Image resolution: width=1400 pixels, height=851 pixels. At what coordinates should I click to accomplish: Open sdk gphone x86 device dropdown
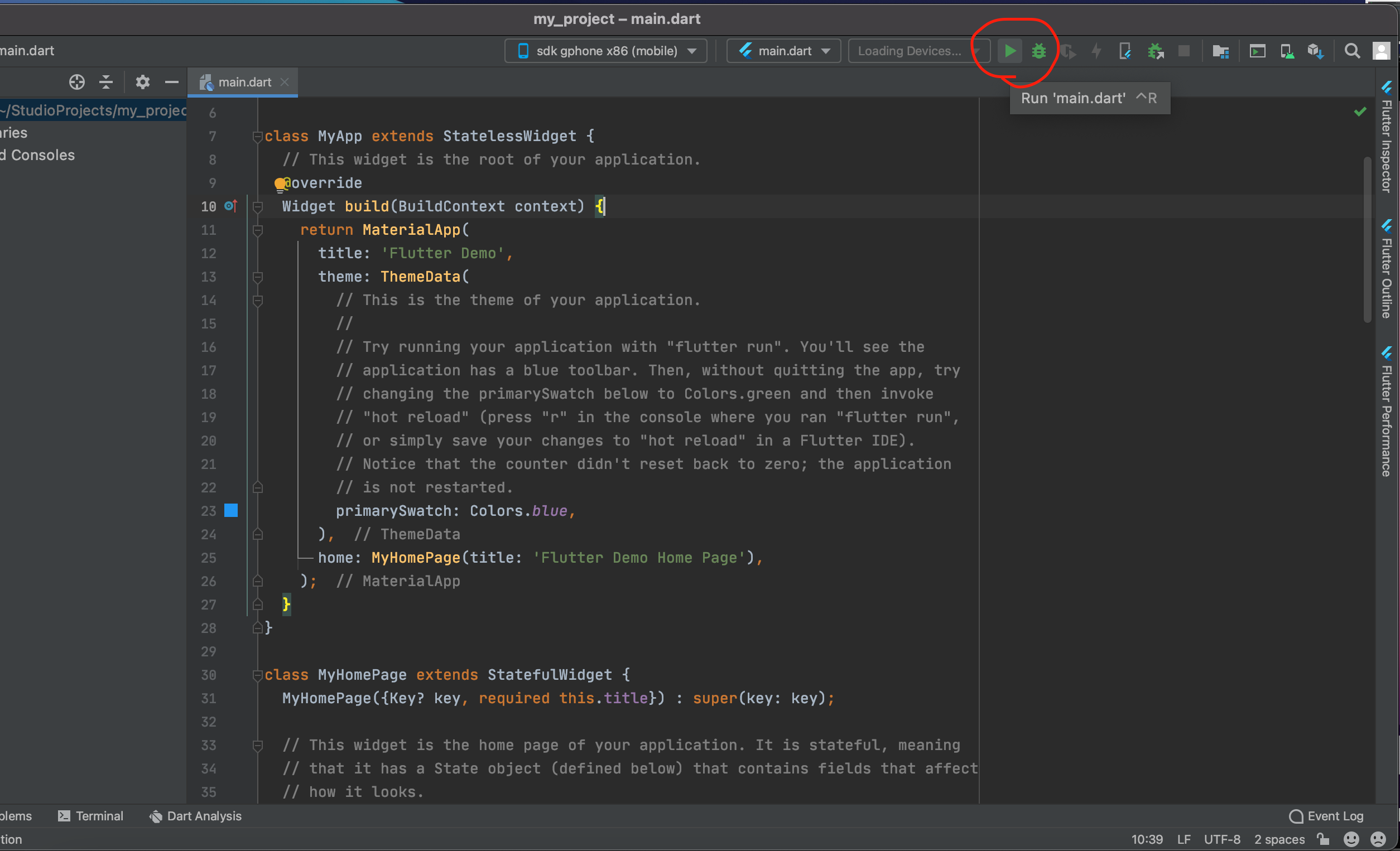pyautogui.click(x=605, y=51)
